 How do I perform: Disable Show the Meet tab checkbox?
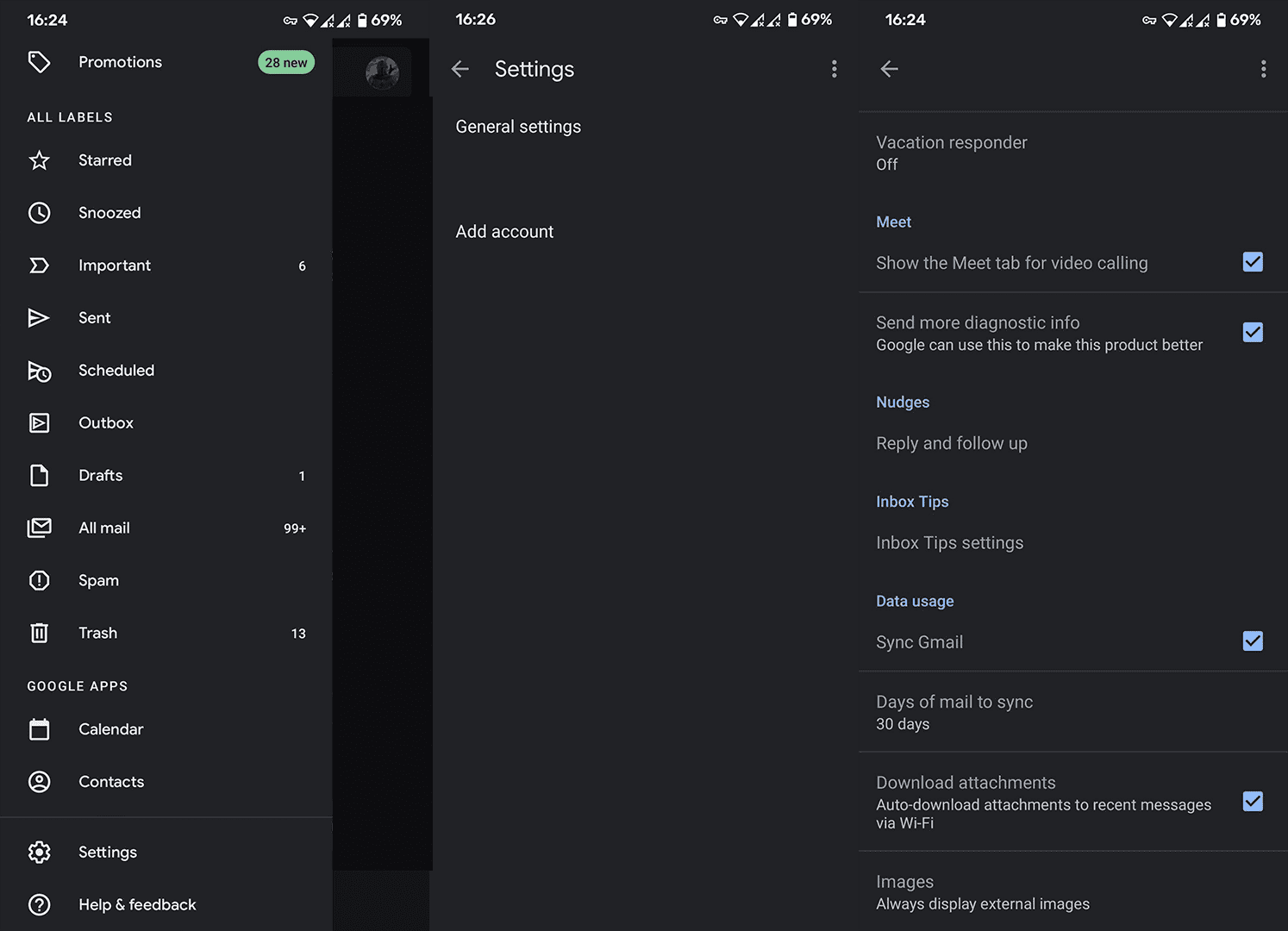[x=1252, y=262]
